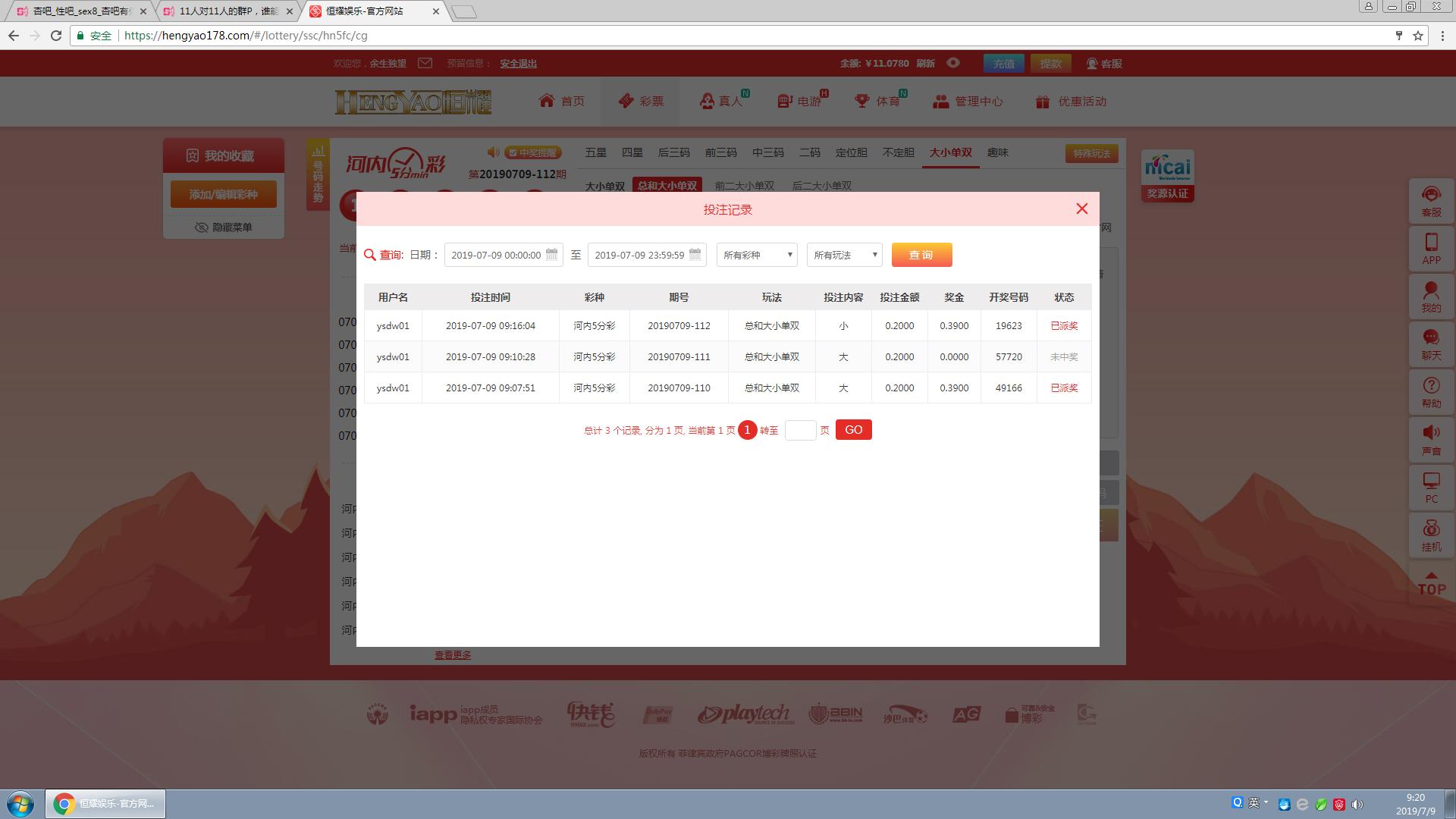Screen dimensions: 1456x819
Task: Click winning number 19623
Action: (x=1009, y=325)
